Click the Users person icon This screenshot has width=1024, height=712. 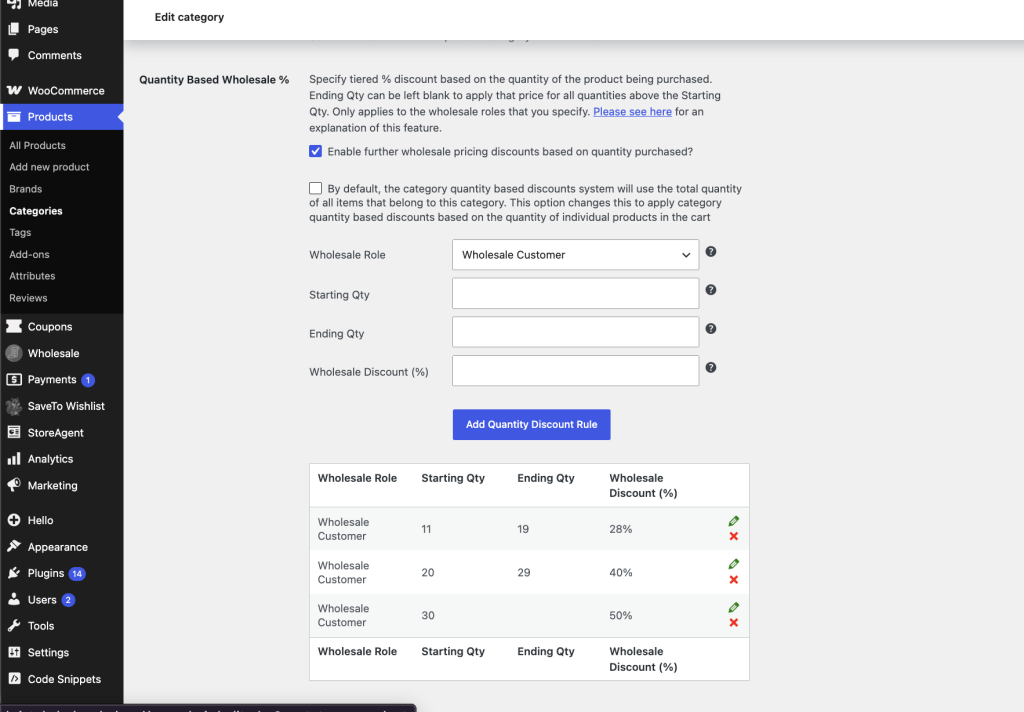(x=14, y=600)
